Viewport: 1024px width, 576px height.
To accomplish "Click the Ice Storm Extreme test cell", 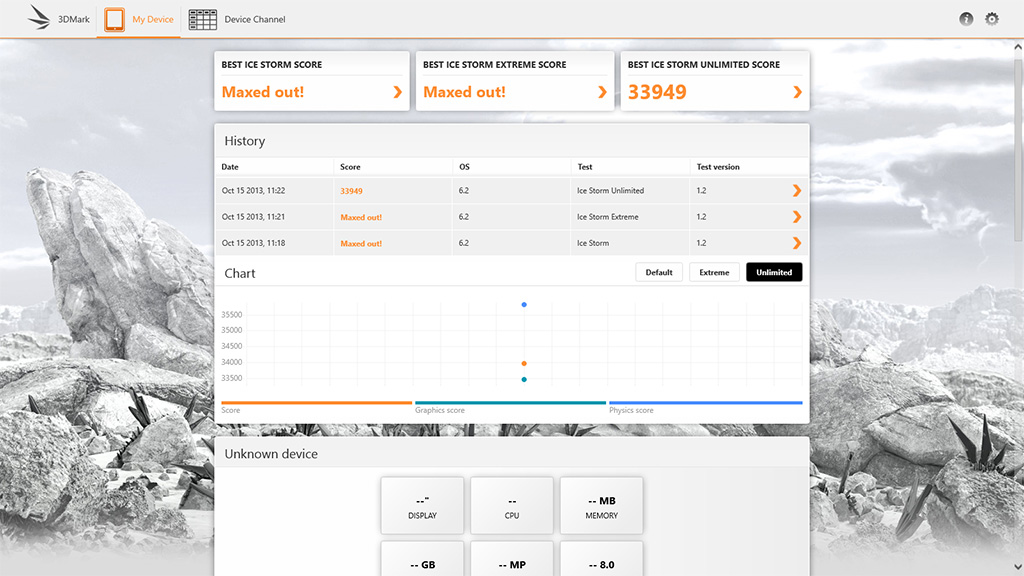I will pos(607,217).
